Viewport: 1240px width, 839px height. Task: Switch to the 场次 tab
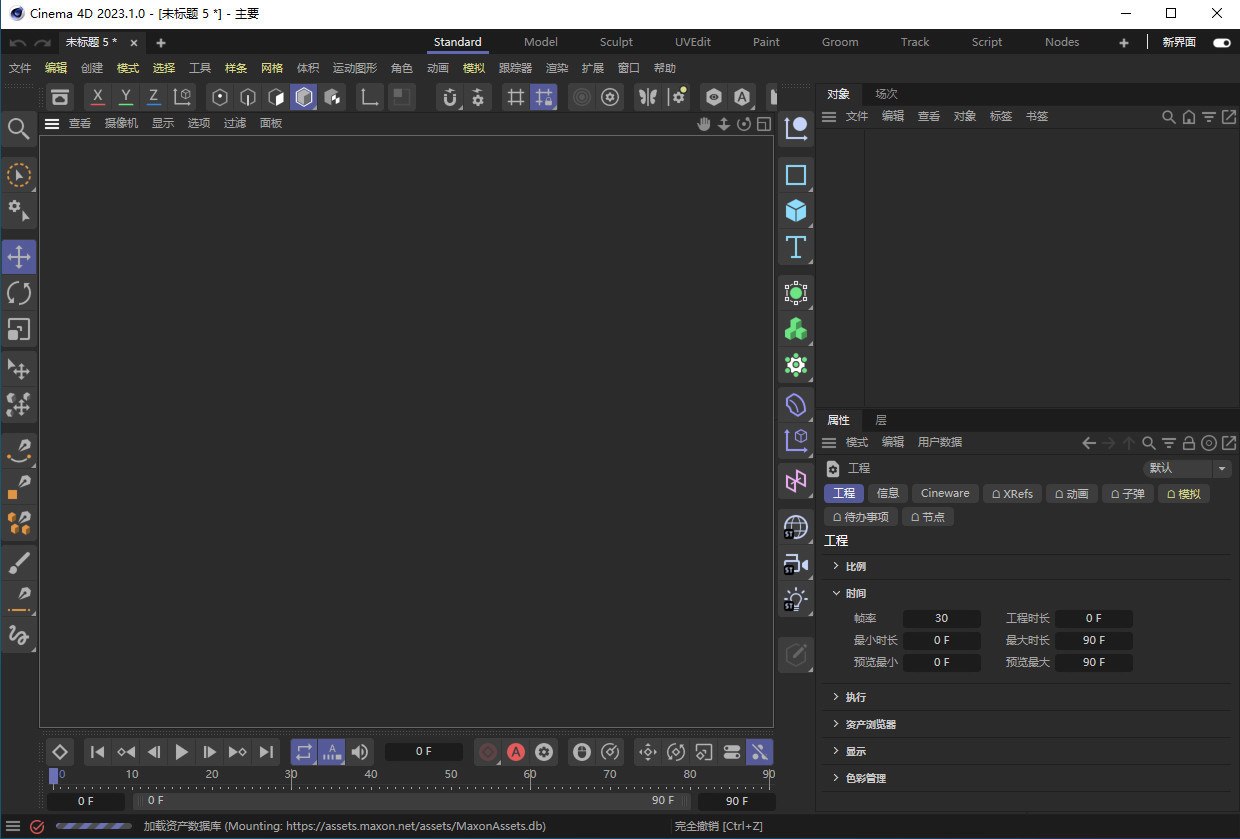[886, 94]
